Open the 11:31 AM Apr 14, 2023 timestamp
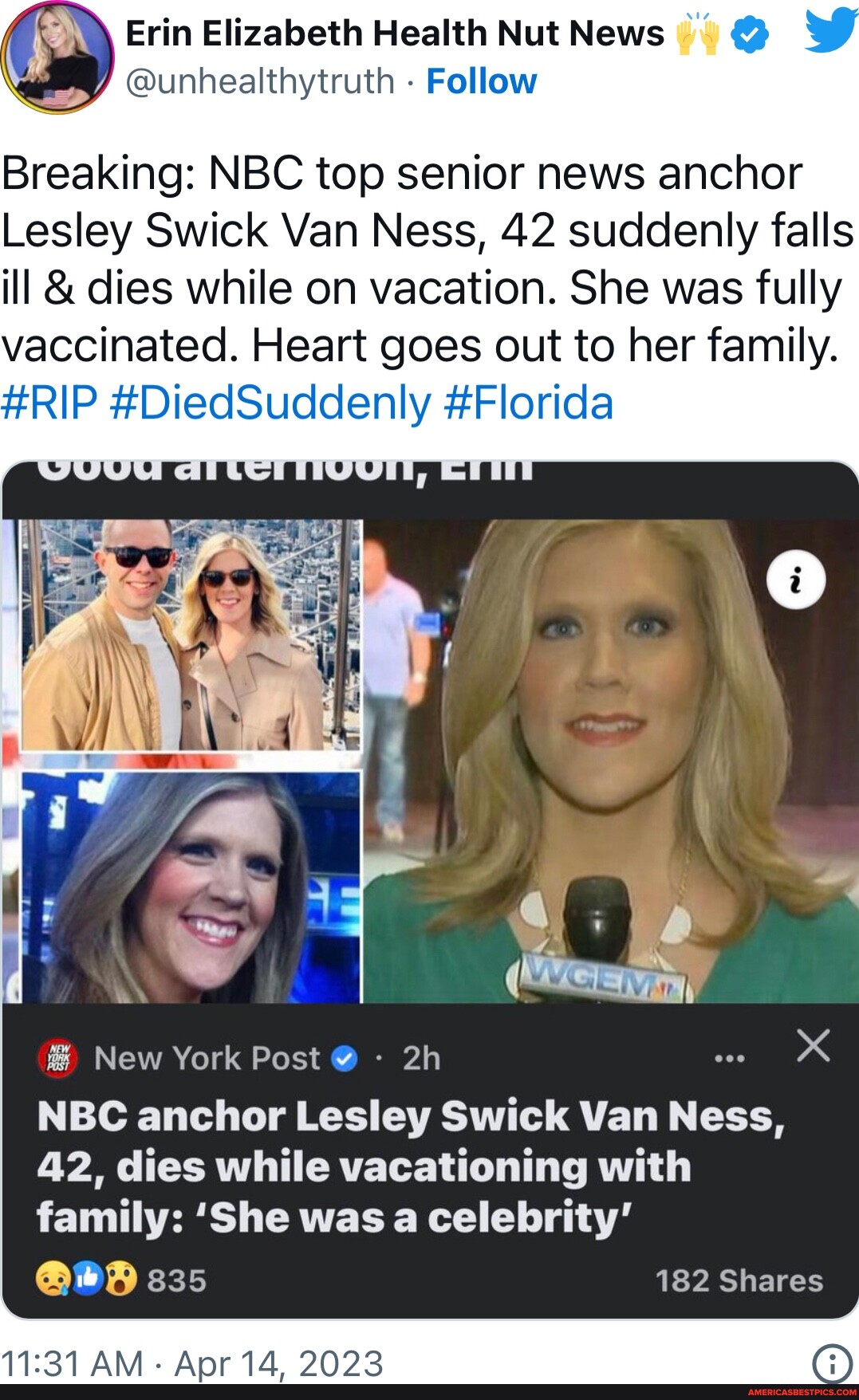859x1400 pixels. point(192,1363)
